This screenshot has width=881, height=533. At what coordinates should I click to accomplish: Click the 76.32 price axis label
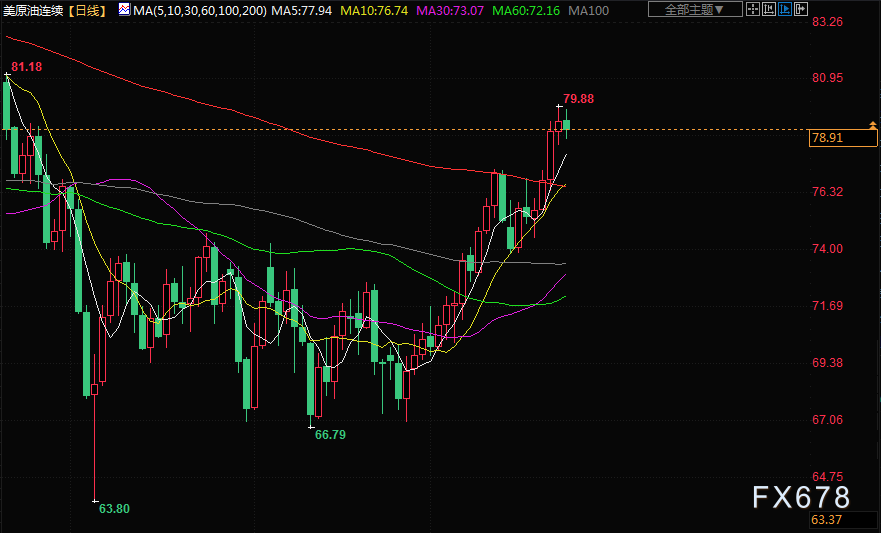point(828,192)
